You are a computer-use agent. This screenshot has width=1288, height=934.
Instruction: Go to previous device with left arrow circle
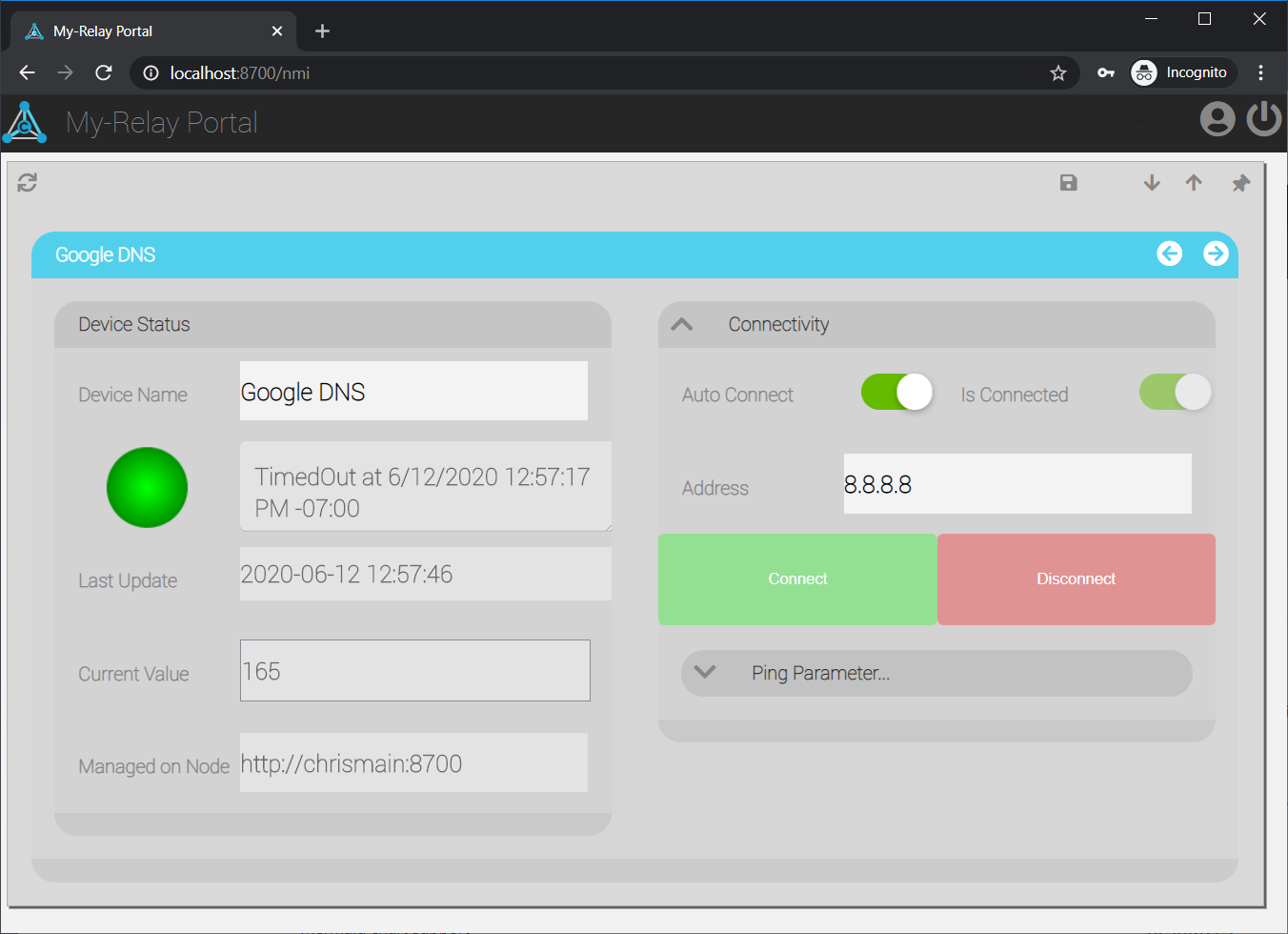1170,254
